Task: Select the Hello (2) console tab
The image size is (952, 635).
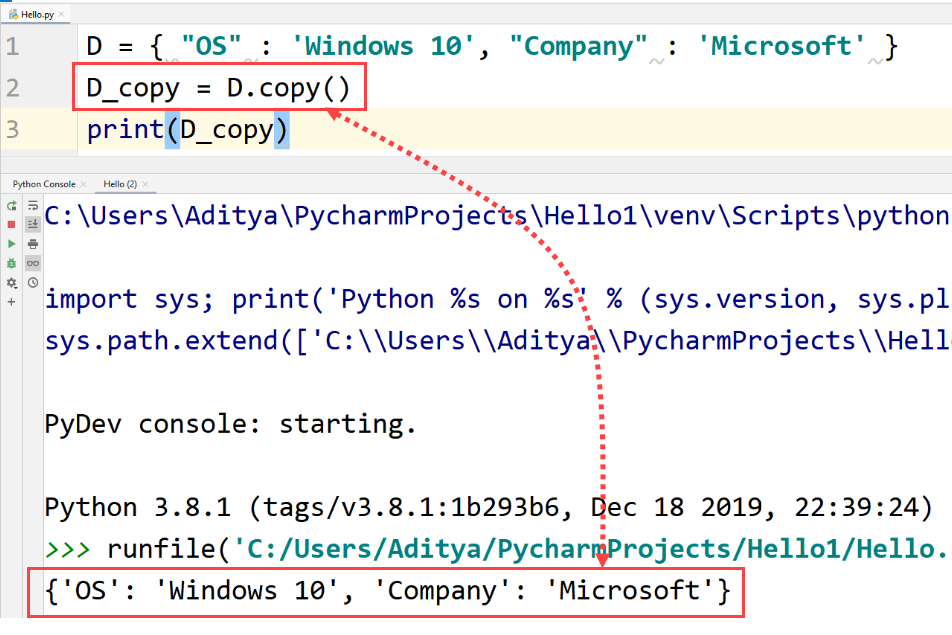Action: click(x=120, y=184)
